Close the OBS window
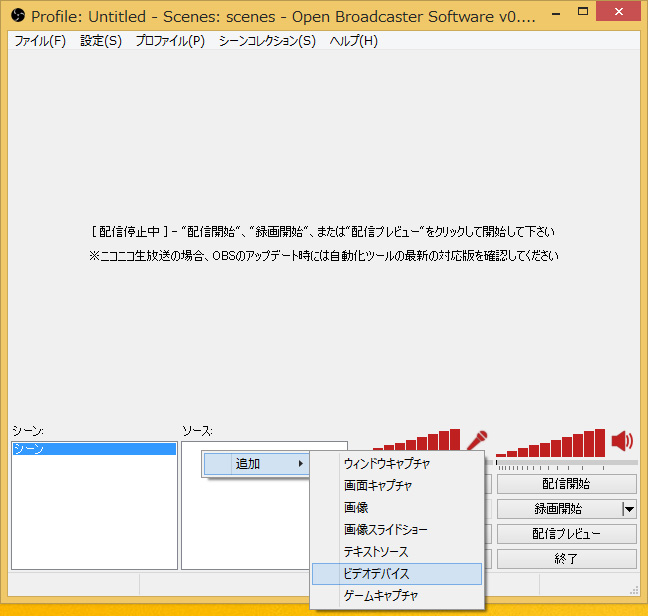 (x=618, y=12)
